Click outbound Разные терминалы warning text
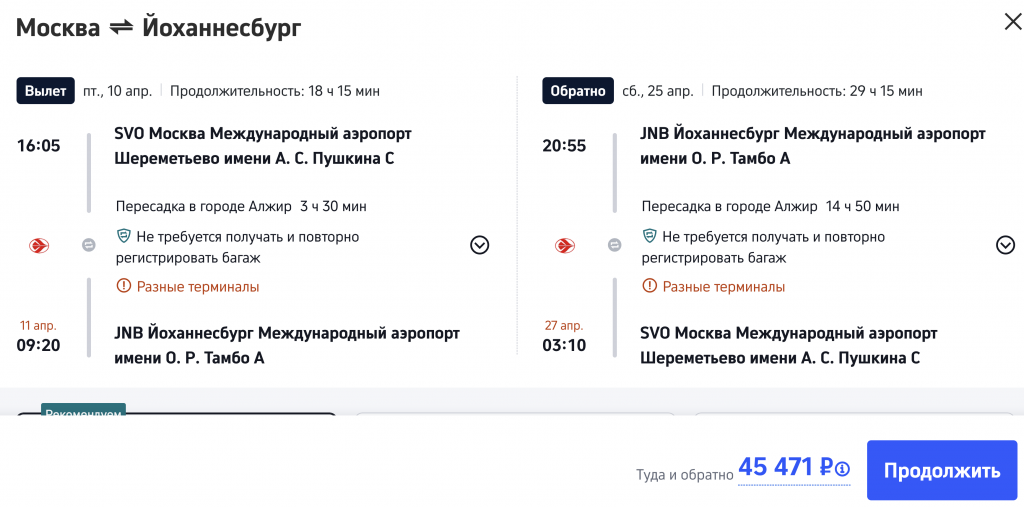 coord(198,287)
